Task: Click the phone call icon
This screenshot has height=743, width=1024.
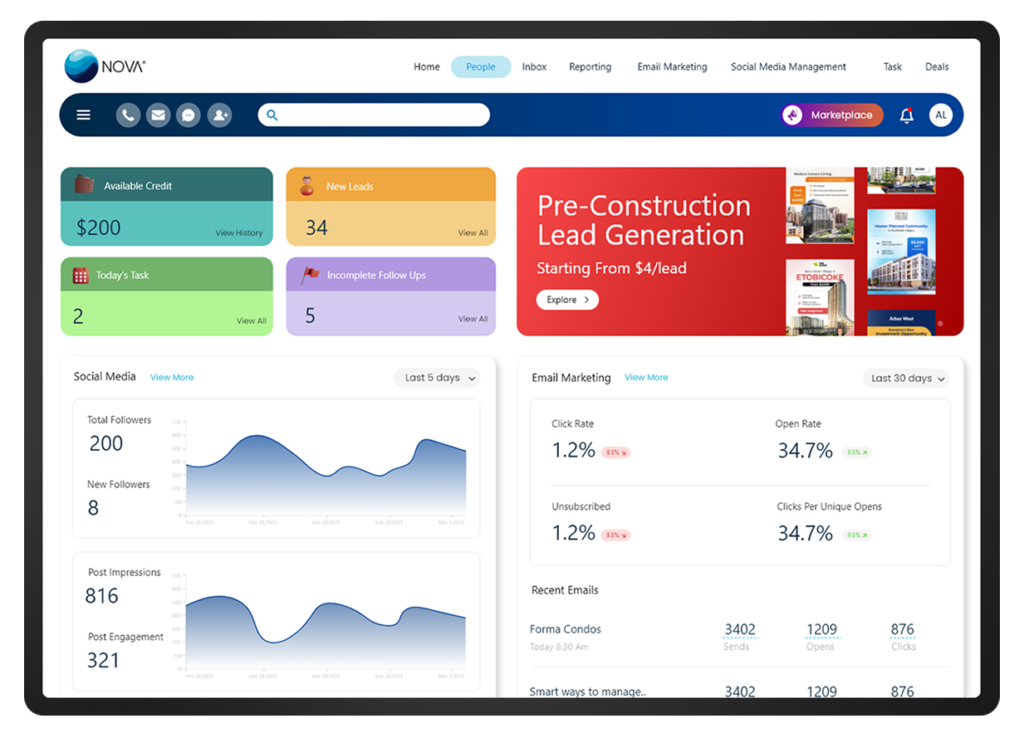Action: pyautogui.click(x=128, y=115)
